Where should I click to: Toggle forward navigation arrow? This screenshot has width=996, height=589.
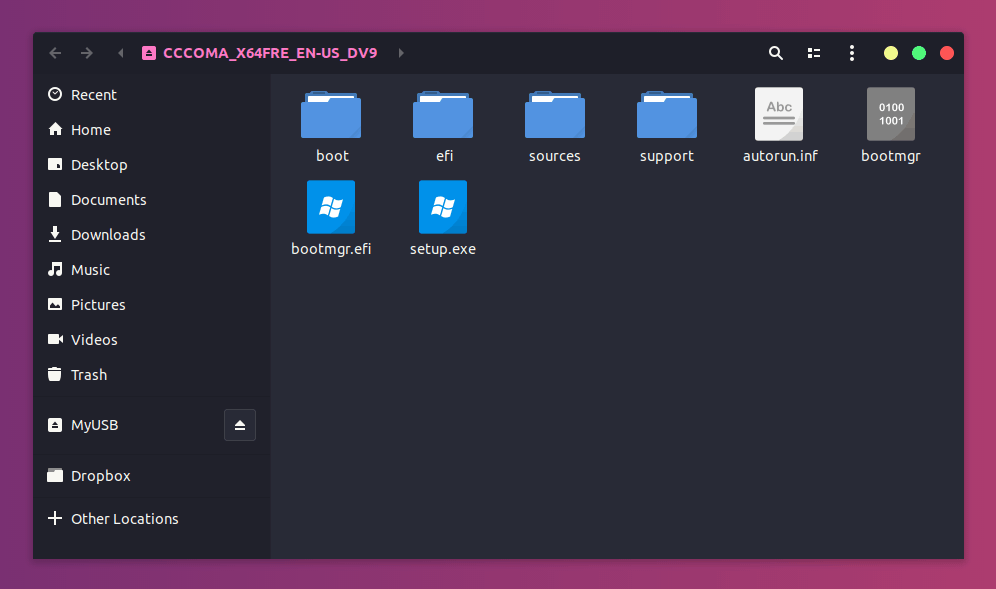87,52
